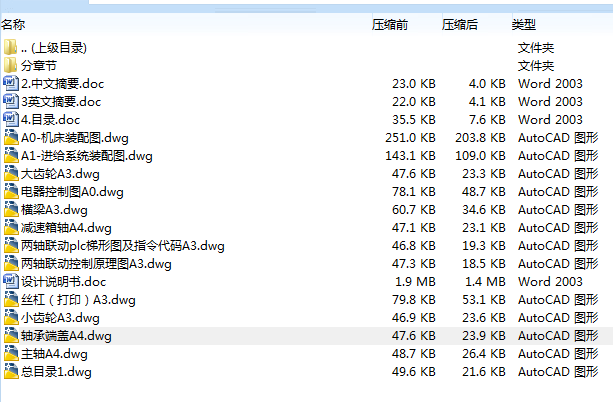Viewport: 613px width, 402px height.
Task: Select file 4.目录.doc
Action: 50,120
